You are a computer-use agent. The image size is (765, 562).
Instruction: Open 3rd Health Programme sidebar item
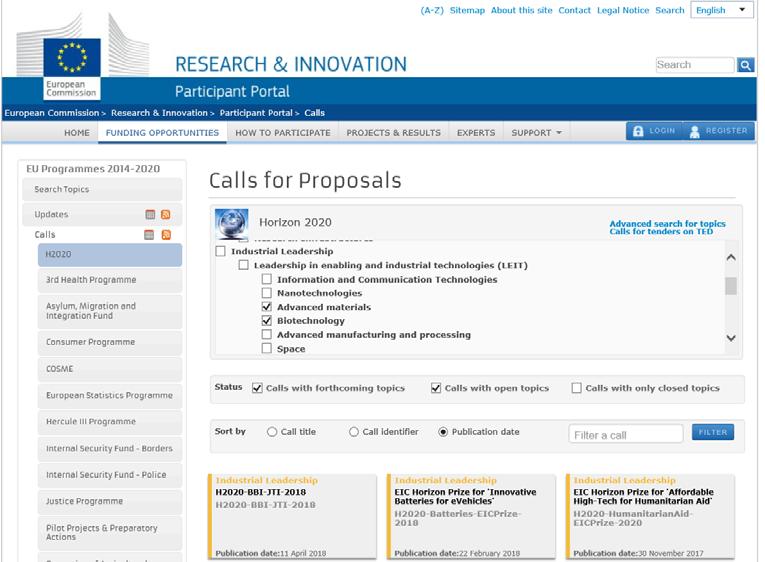[110, 280]
